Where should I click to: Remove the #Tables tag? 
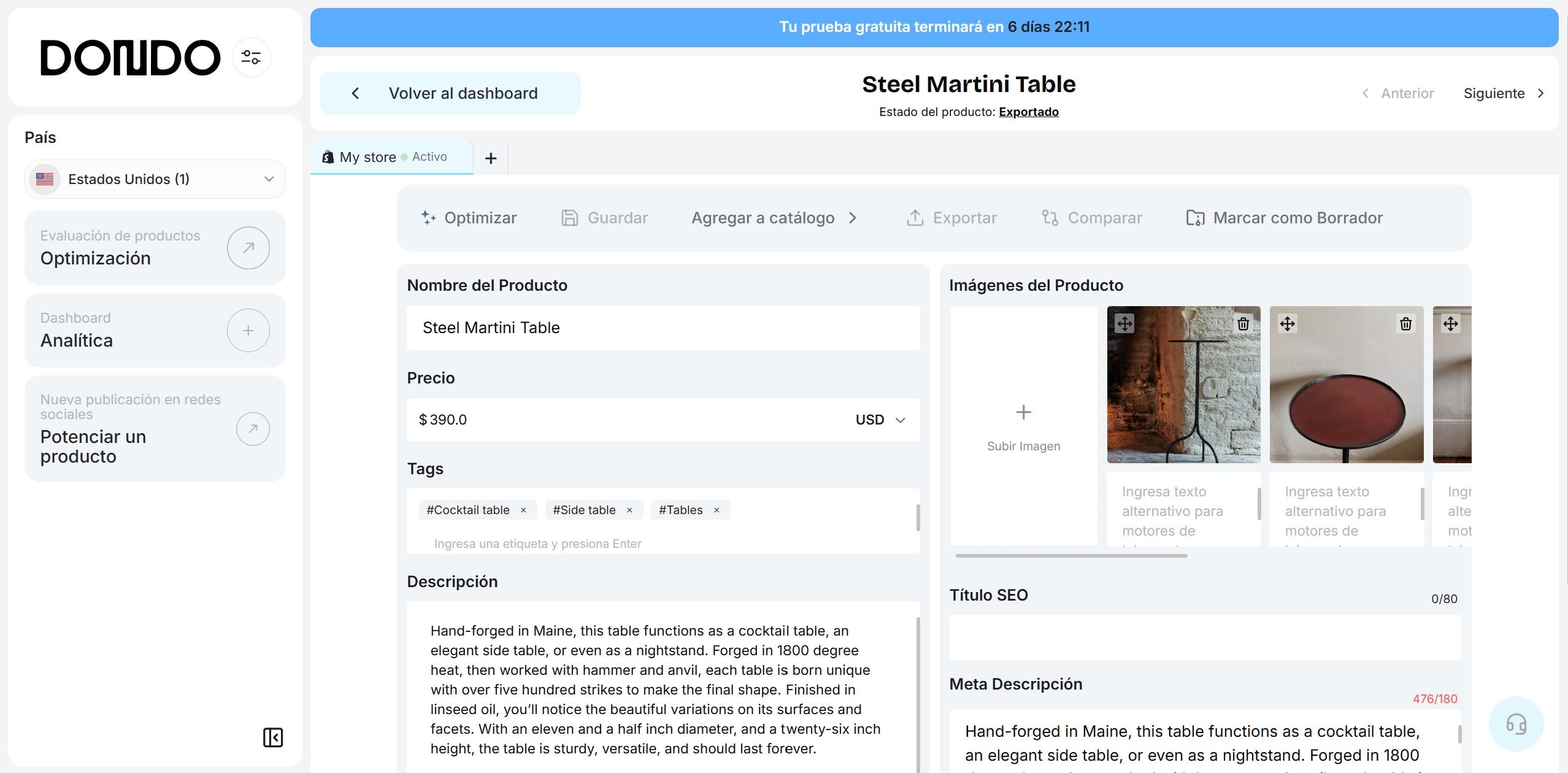[x=717, y=510]
